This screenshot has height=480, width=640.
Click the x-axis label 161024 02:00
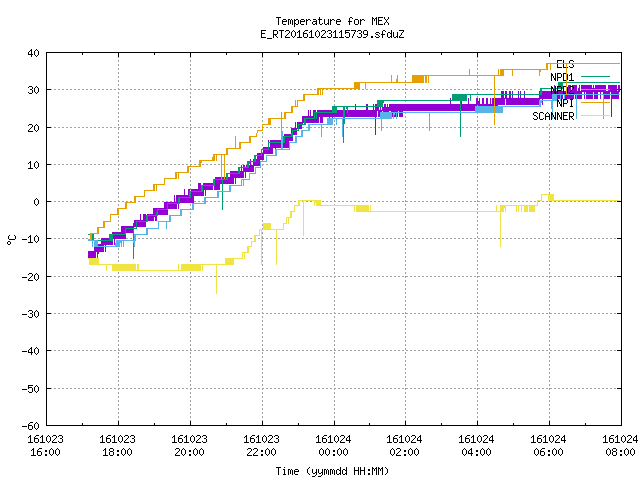click(x=404, y=446)
